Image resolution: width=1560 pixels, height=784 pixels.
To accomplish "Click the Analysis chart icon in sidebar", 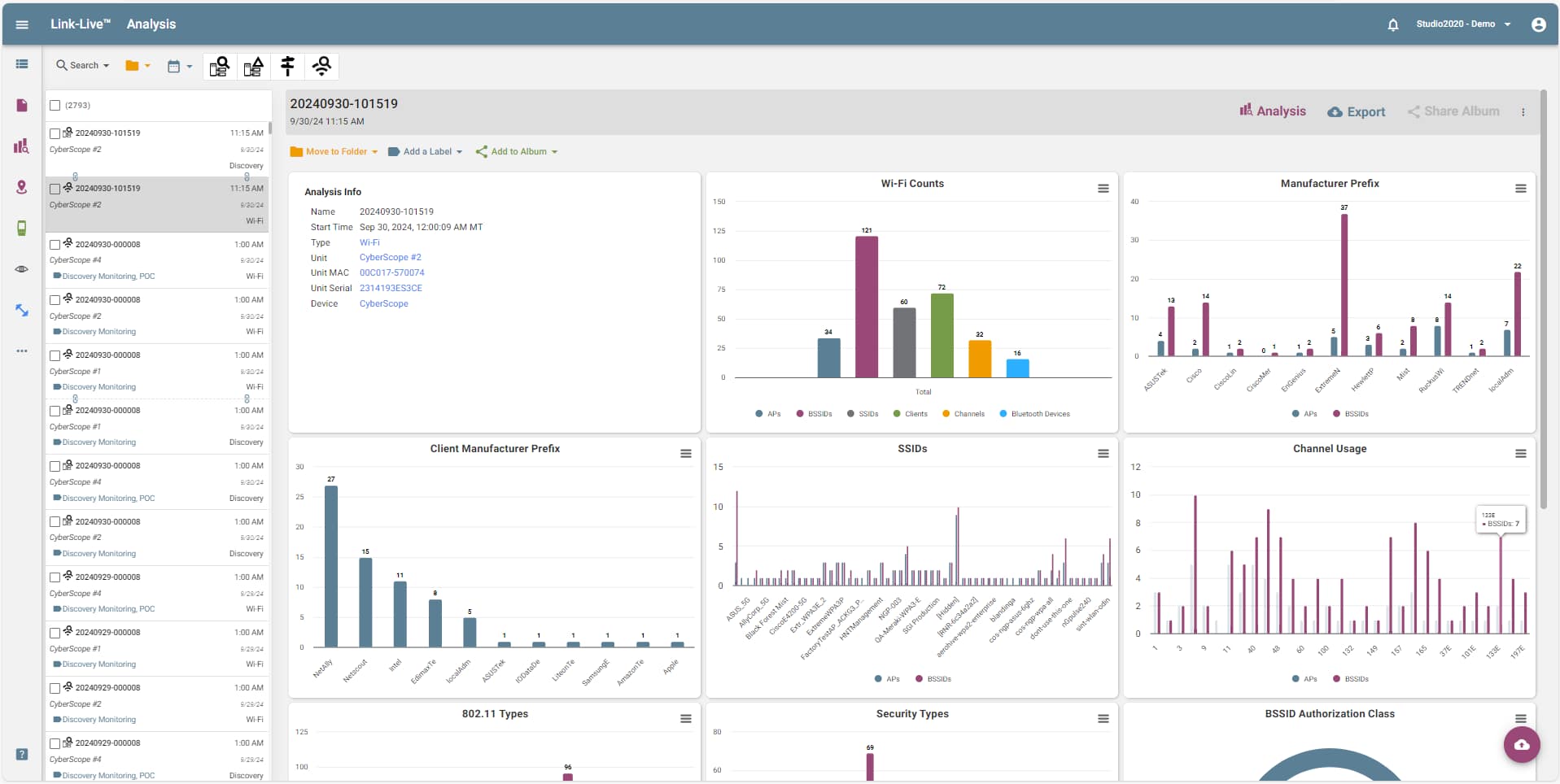I will [x=22, y=146].
